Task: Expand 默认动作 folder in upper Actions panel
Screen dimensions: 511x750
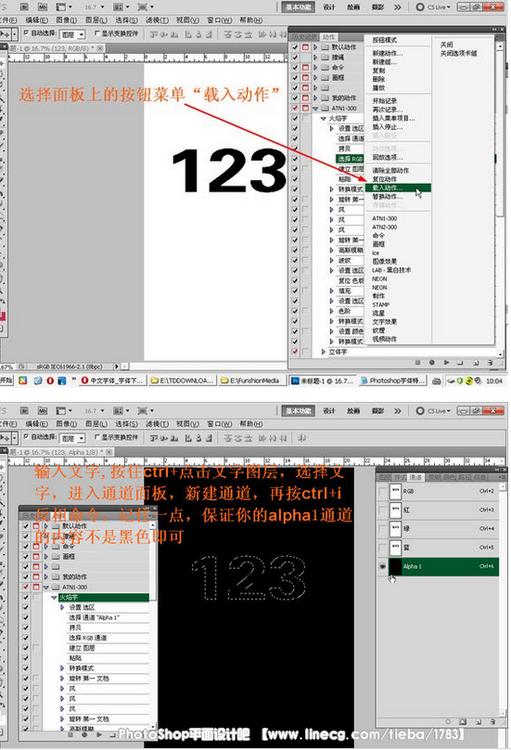Action: pos(315,47)
